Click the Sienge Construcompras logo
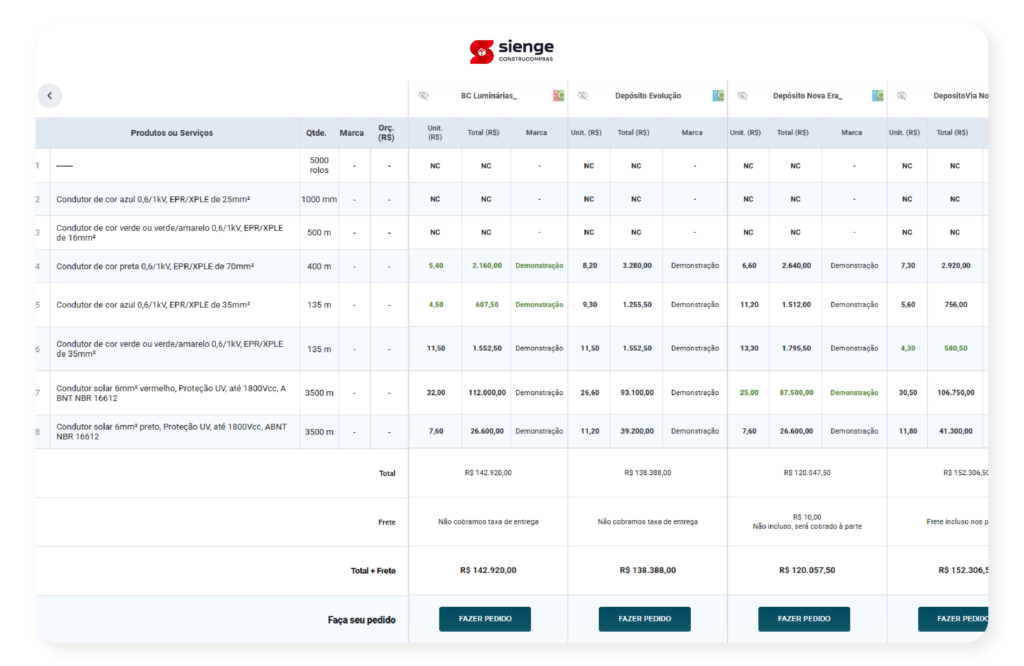 511,51
